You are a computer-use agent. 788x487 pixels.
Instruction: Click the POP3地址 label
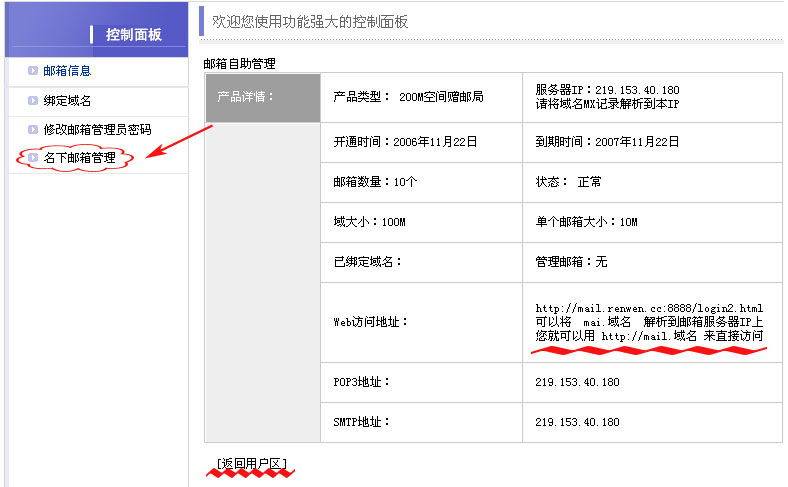point(361,382)
